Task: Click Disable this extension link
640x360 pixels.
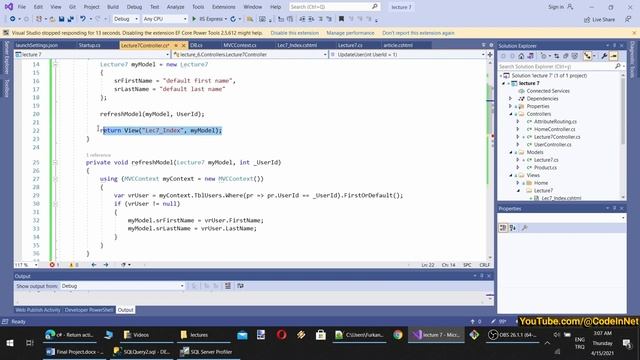Action: pos(294,33)
